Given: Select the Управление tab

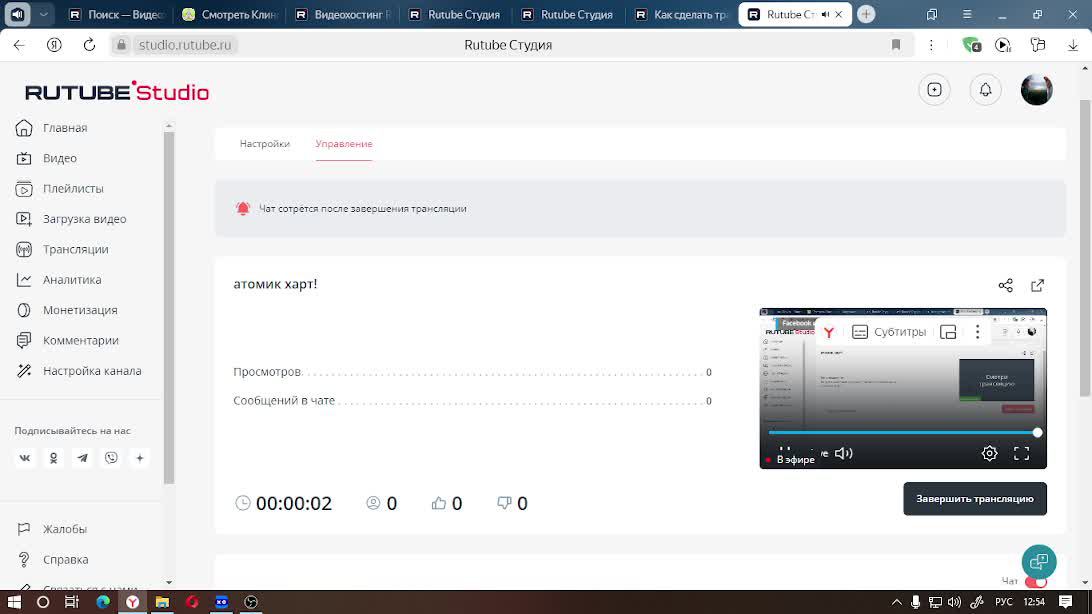Looking at the screenshot, I should tap(344, 144).
